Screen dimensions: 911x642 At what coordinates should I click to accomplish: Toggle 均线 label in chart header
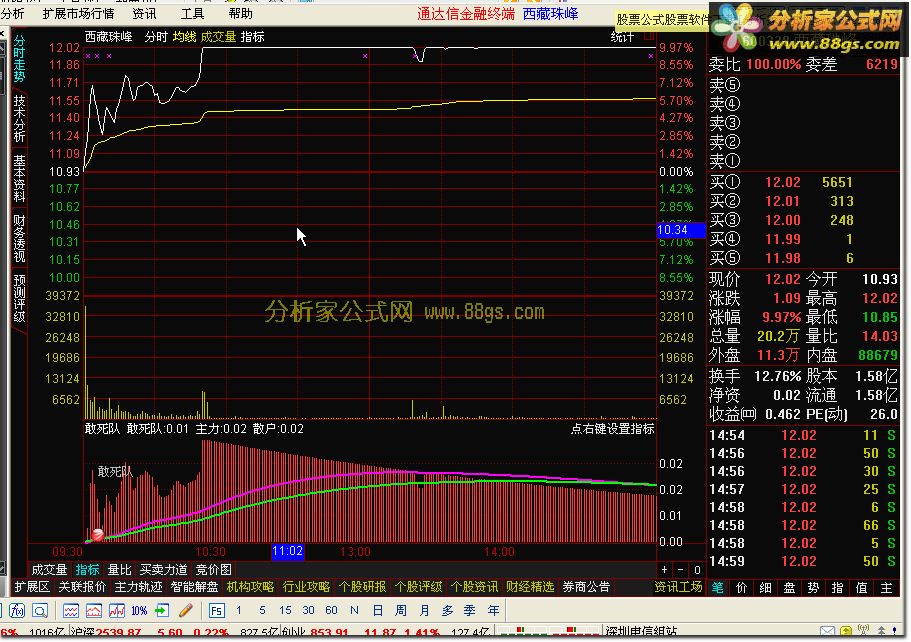pyautogui.click(x=185, y=37)
